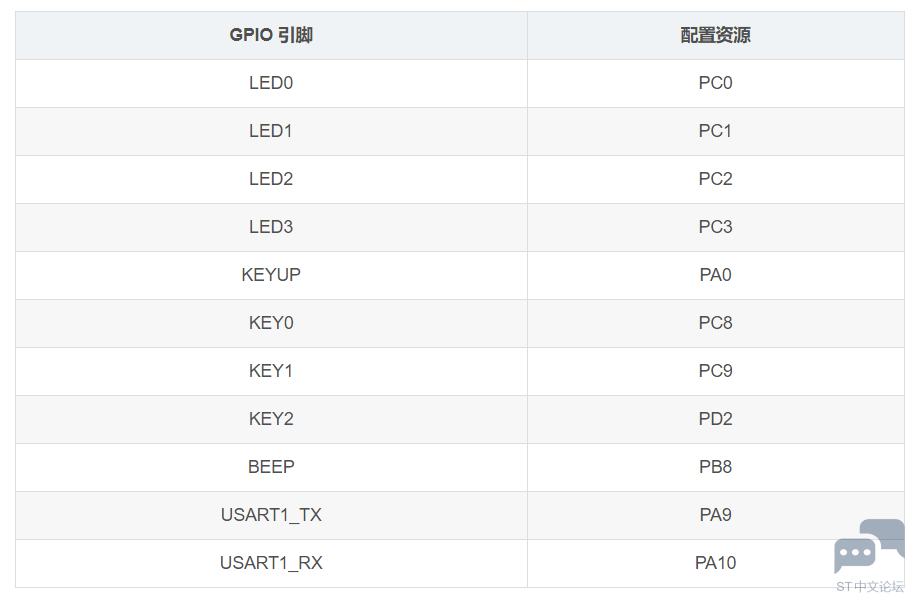Click the ST中文论坛 watermark text

coord(869,586)
